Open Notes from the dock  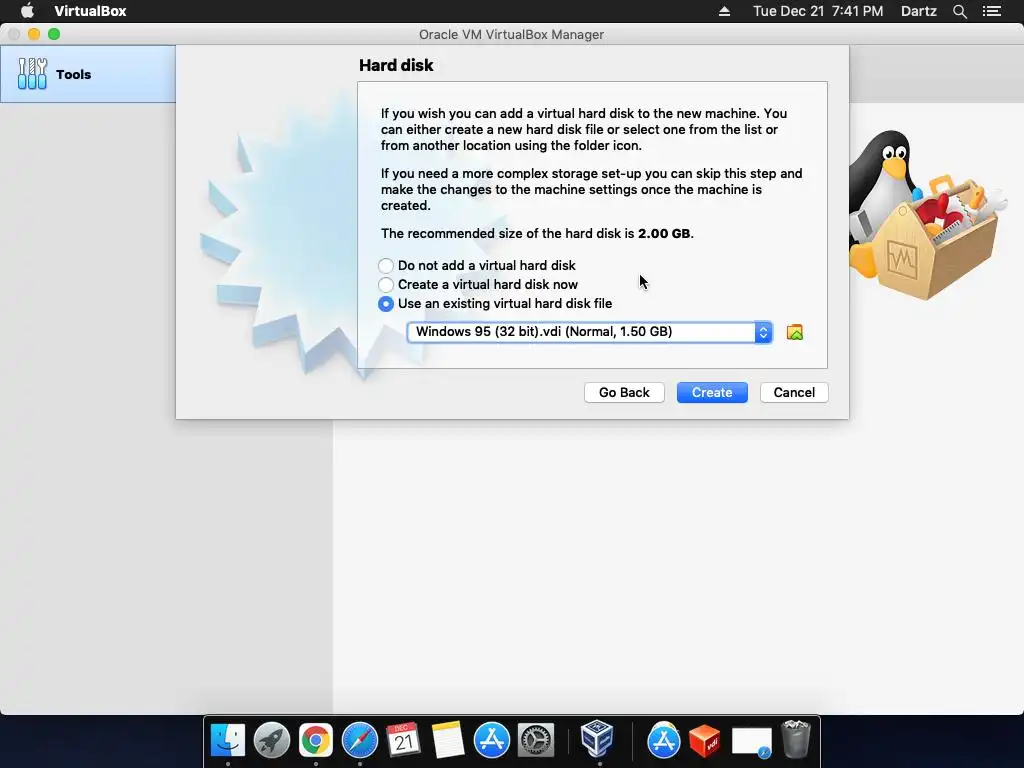click(x=447, y=740)
